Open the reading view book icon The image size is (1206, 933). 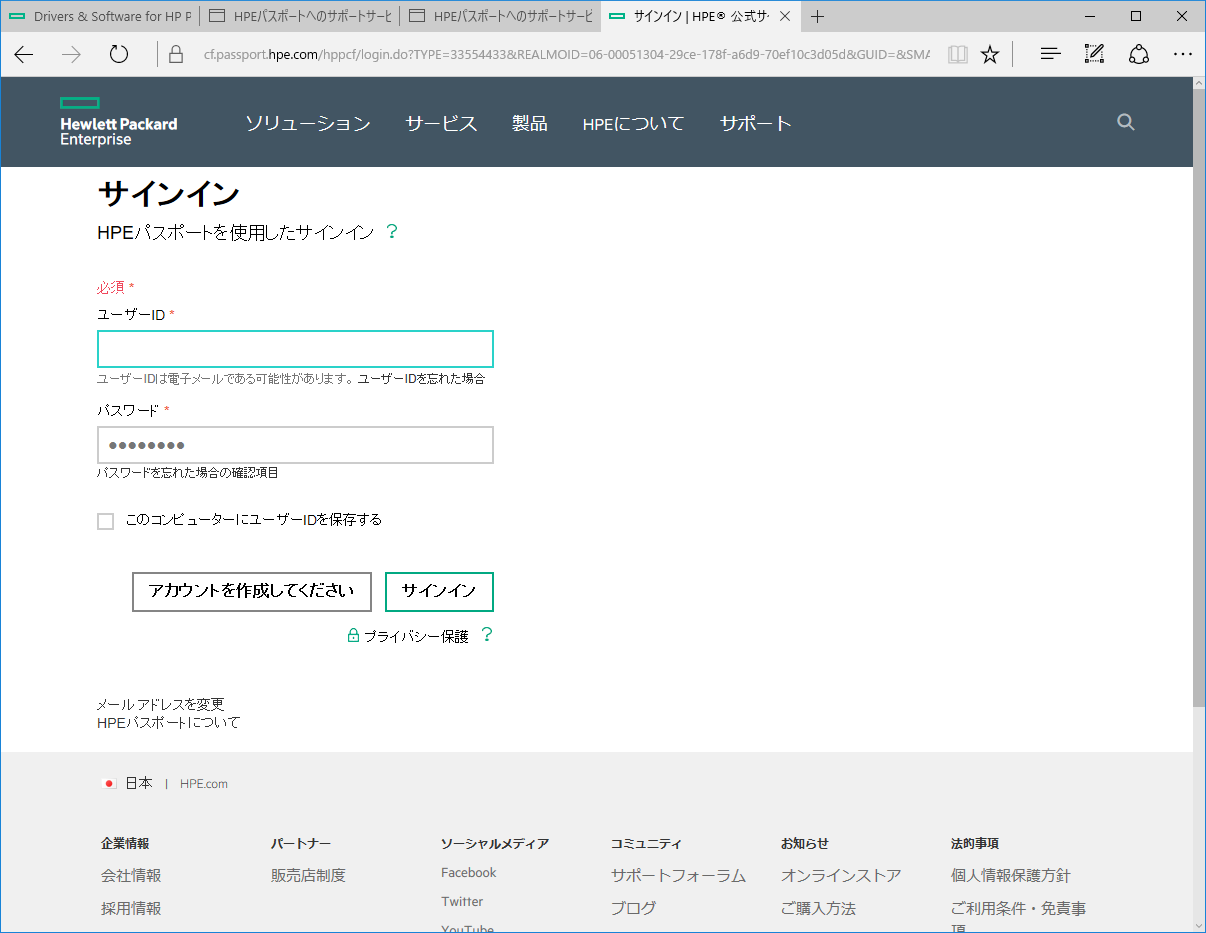coord(958,55)
